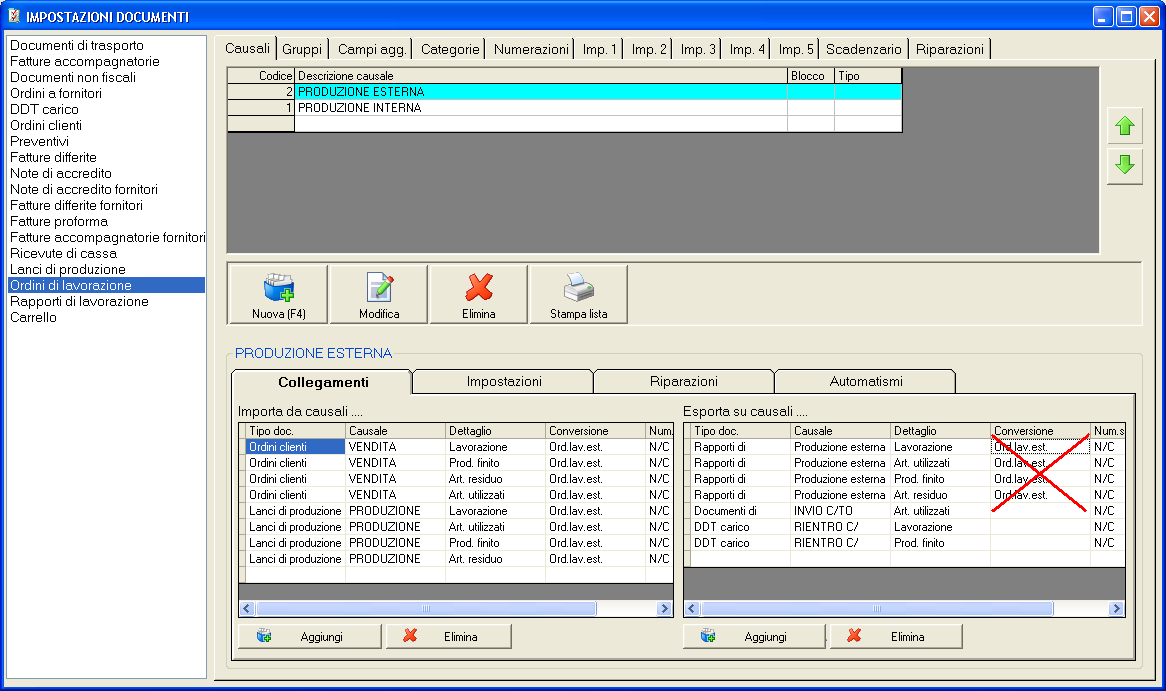Select Fatture proforma in the left list
Viewport: 1166px width, 691px height.
59,222
